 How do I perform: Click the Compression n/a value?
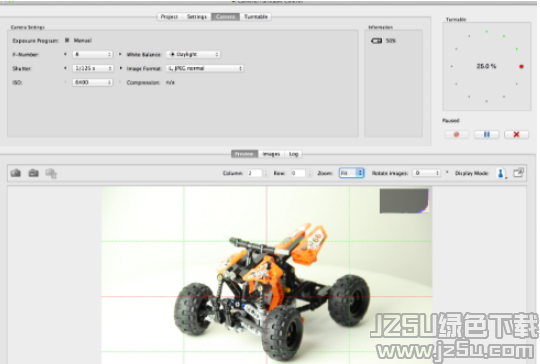pyautogui.click(x=170, y=83)
